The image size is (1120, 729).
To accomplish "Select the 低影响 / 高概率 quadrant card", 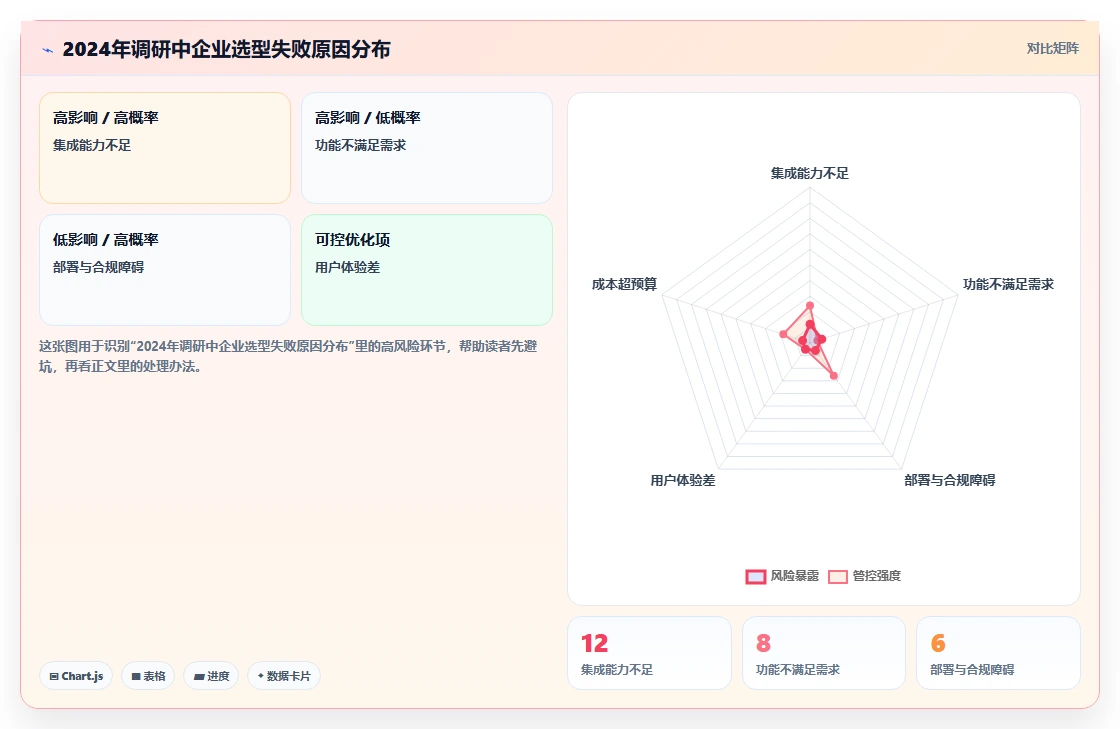I will coord(165,270).
